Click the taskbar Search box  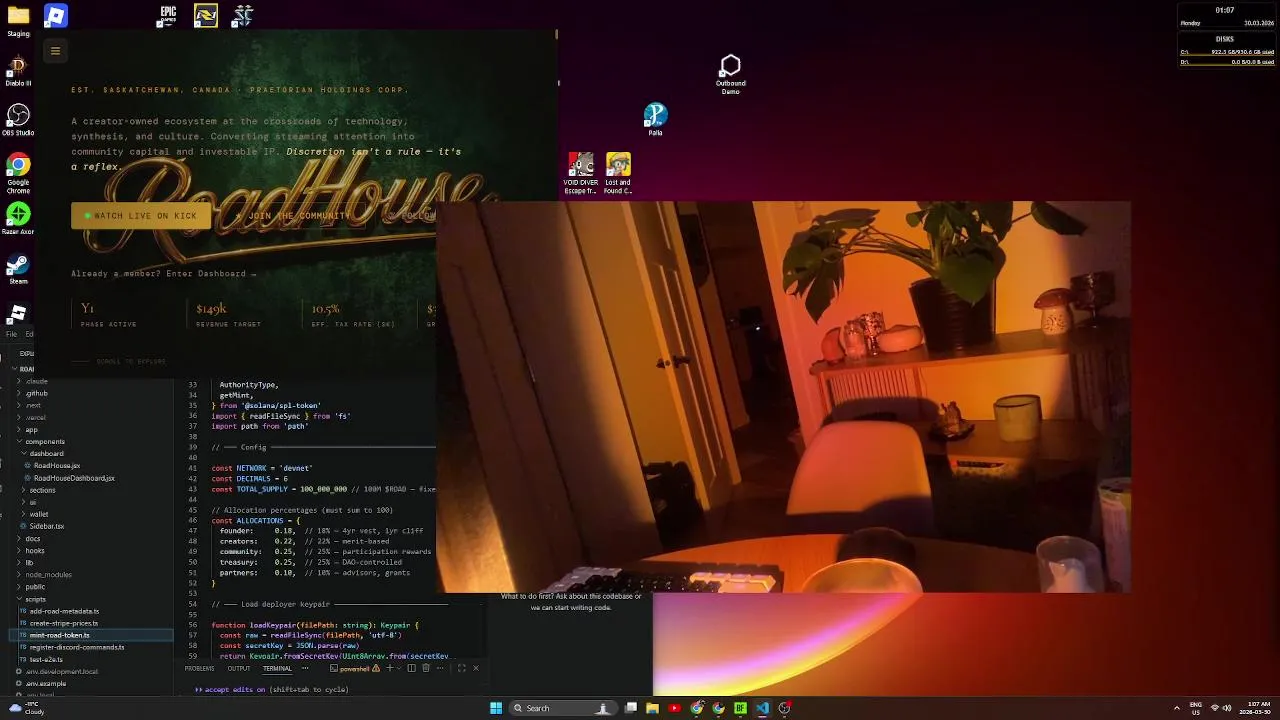point(562,708)
